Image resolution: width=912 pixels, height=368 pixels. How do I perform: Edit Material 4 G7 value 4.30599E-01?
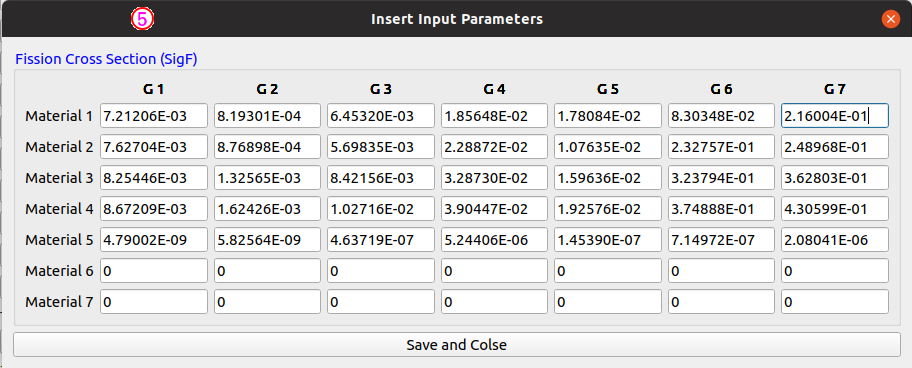tap(835, 209)
